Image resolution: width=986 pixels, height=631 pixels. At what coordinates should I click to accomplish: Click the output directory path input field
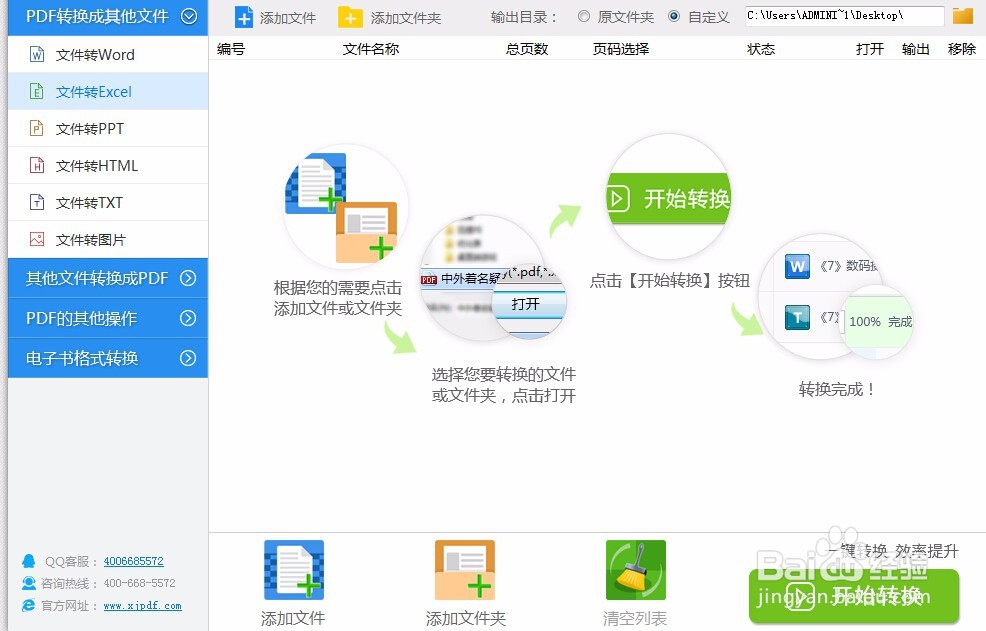(x=845, y=16)
